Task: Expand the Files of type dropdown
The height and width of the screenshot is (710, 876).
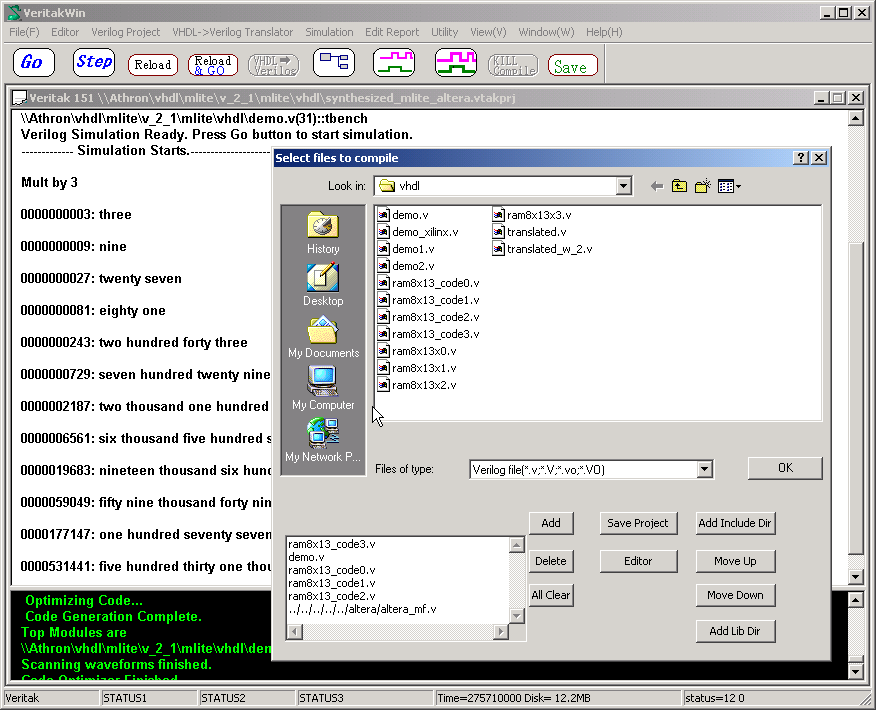Action: (x=704, y=469)
